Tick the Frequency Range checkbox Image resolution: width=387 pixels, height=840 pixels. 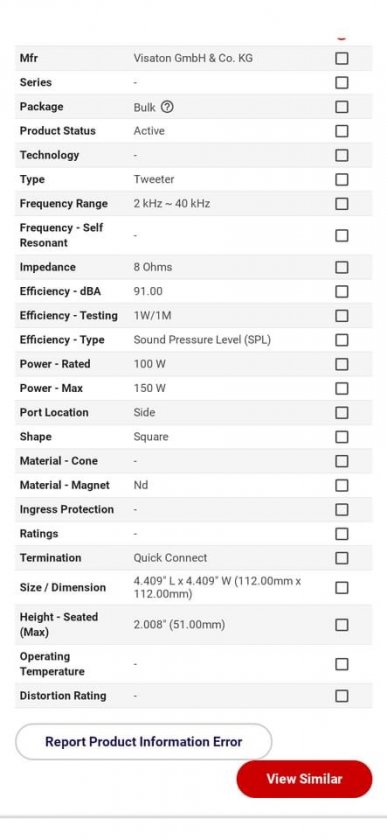click(341, 204)
